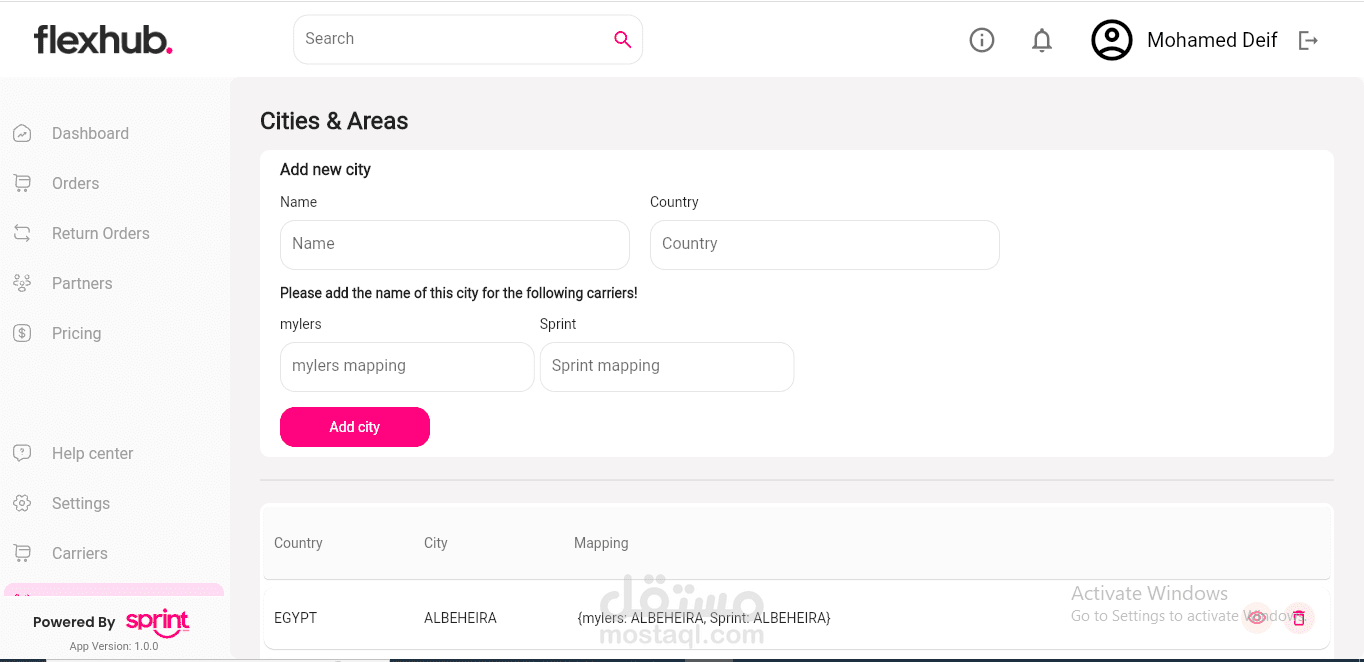Click the eye icon on the ALBEHEIRA row
Viewport: 1364px width, 662px height.
coord(1257,618)
